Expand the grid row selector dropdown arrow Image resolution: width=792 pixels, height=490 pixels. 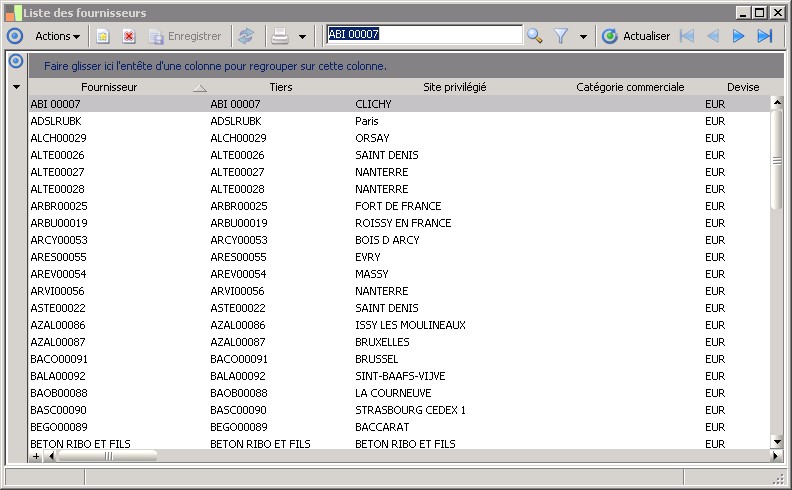click(16, 87)
